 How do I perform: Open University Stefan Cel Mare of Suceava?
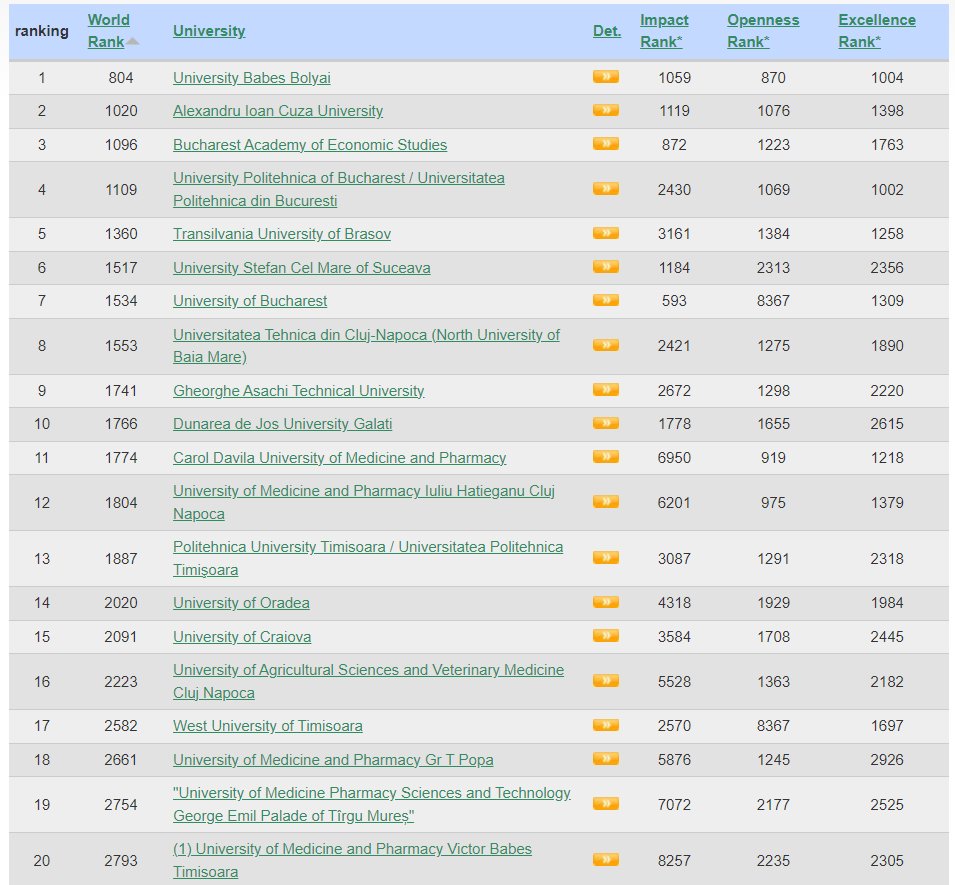(301, 268)
